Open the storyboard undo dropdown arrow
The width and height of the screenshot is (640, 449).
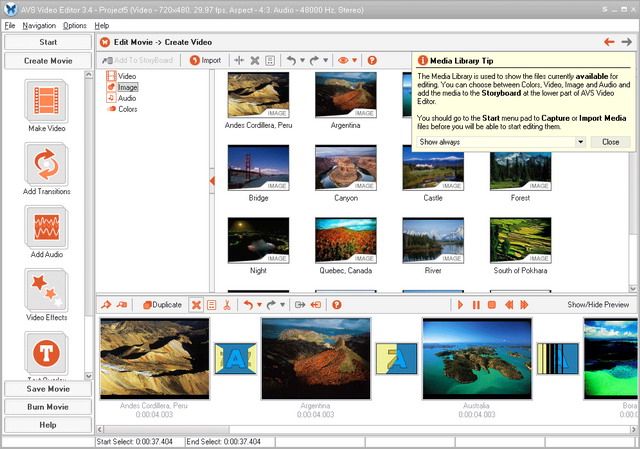pyautogui.click(x=259, y=305)
